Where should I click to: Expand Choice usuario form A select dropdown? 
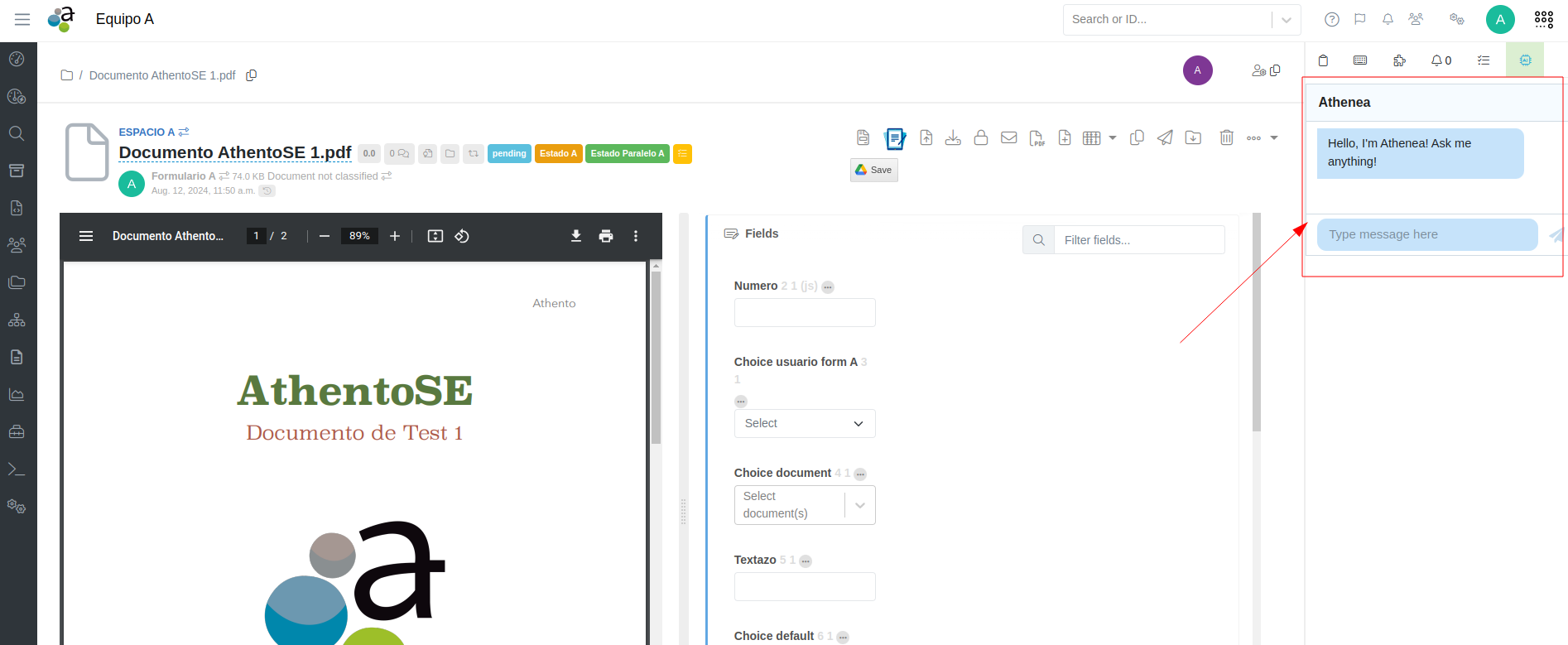point(804,423)
